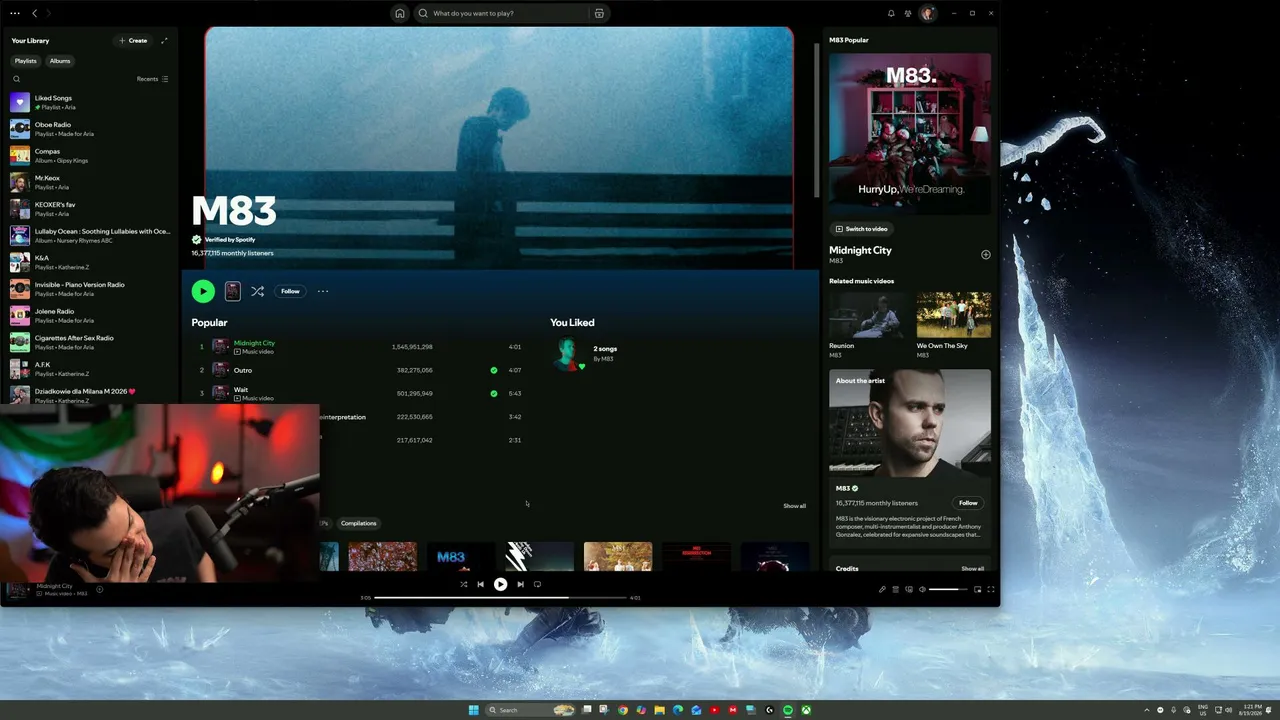Open the Recents sort dropdown in library
This screenshot has height=720, width=1280.
point(153,79)
